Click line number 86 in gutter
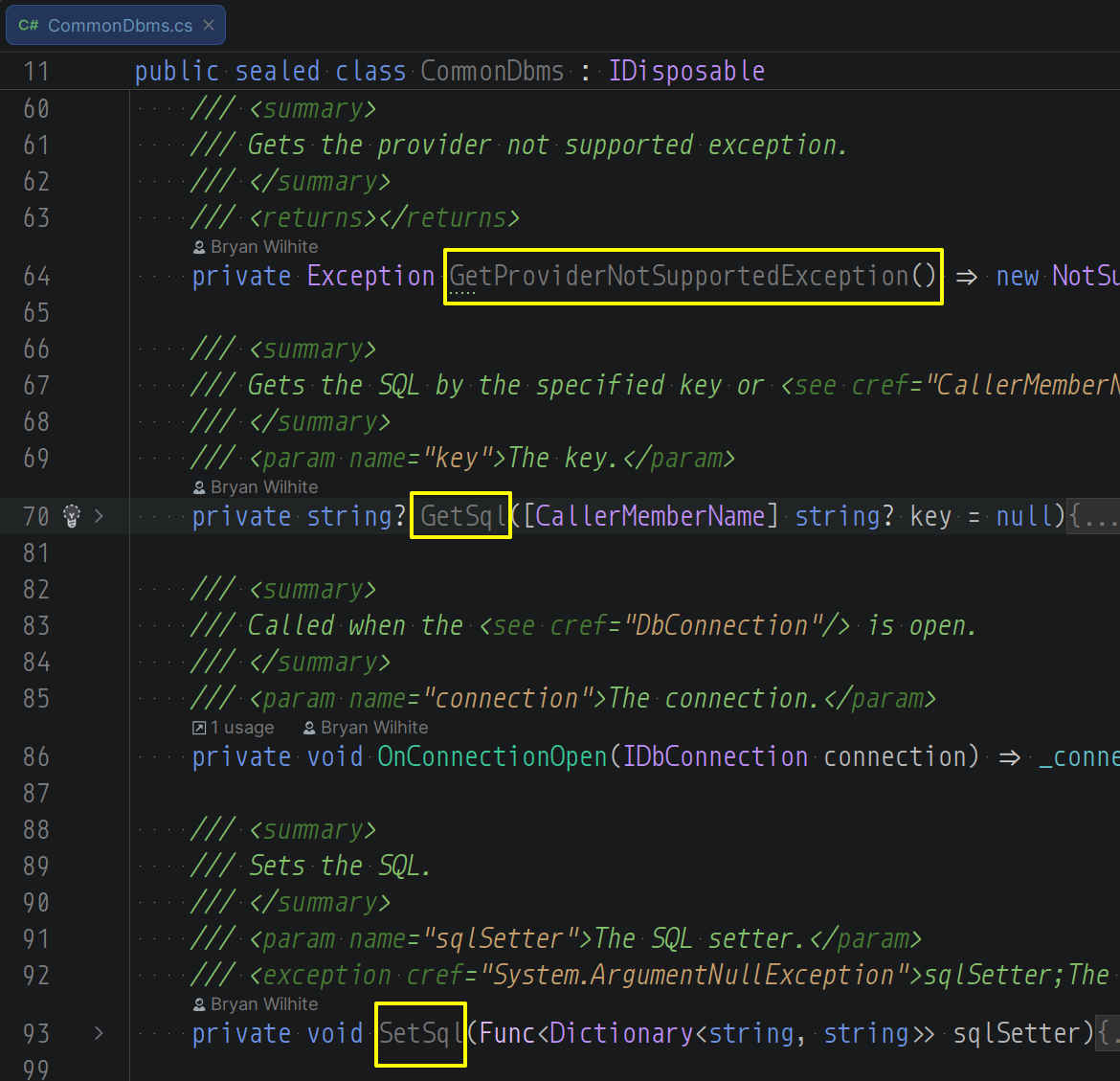The height and width of the screenshot is (1081, 1120). click(36, 756)
